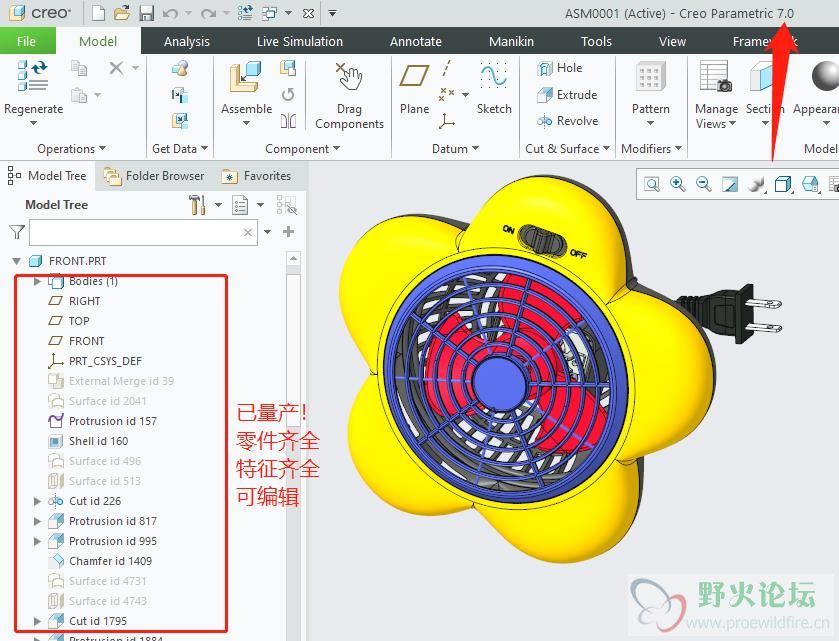Click the datum axis icon
Viewport: 839px width, 641px height.
coord(446,68)
